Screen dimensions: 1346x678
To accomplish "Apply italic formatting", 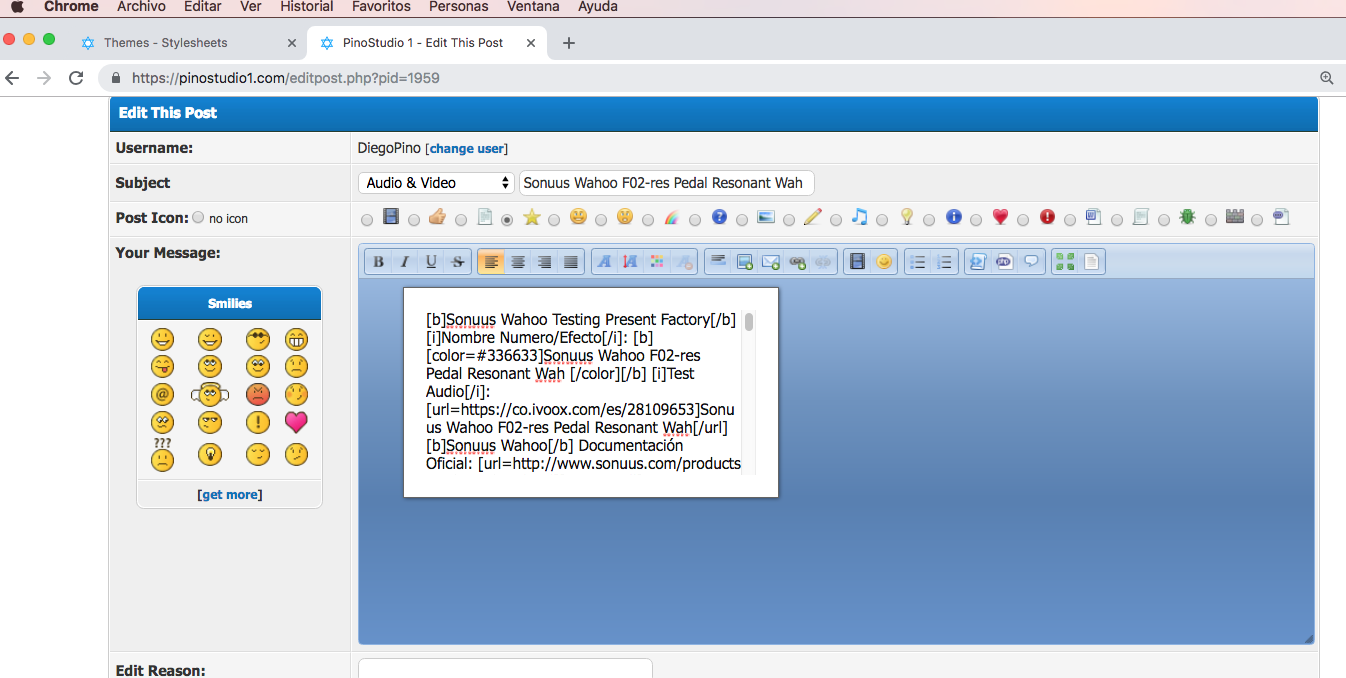I will tap(404, 262).
